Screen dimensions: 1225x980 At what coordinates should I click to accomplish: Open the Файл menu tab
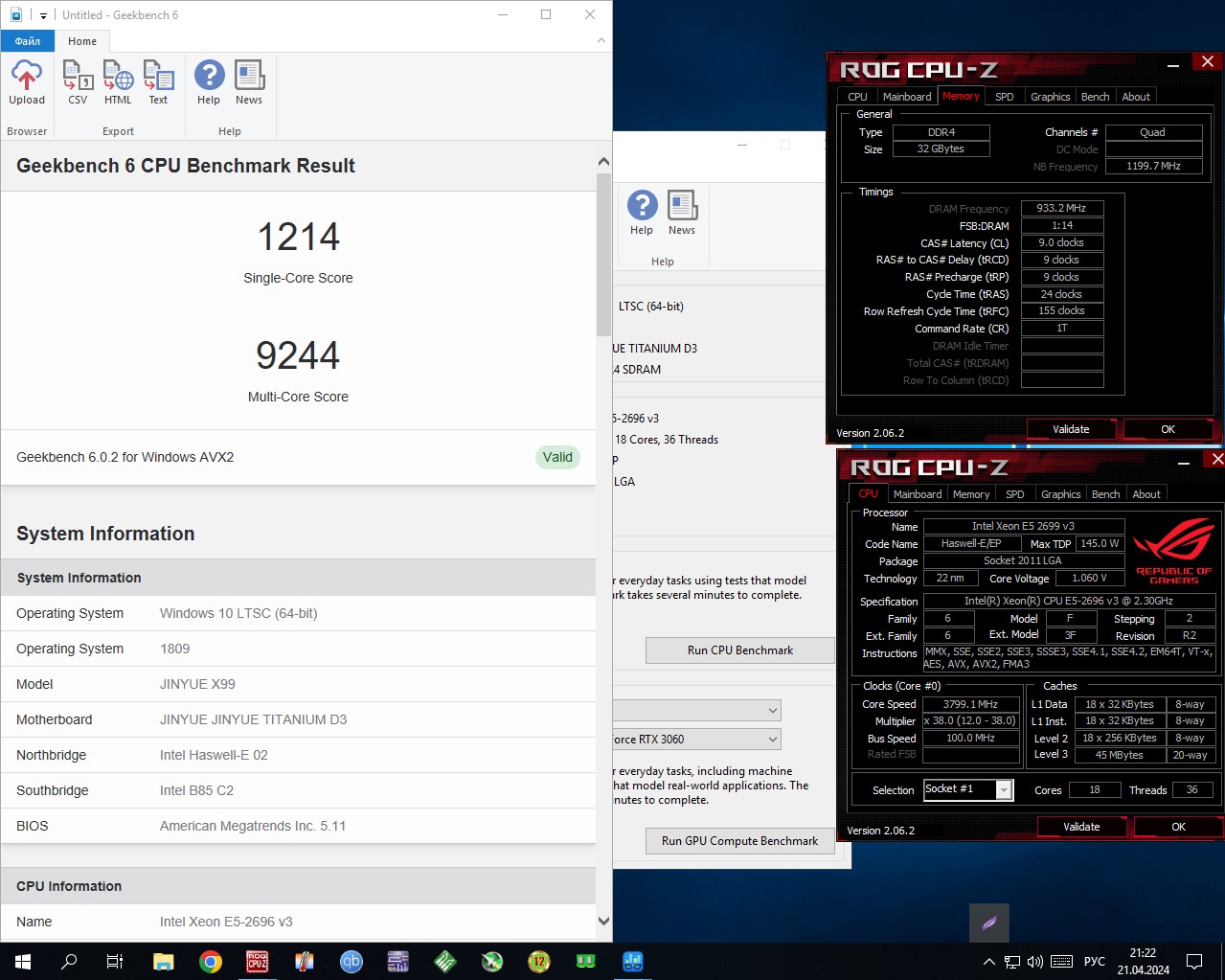28,41
